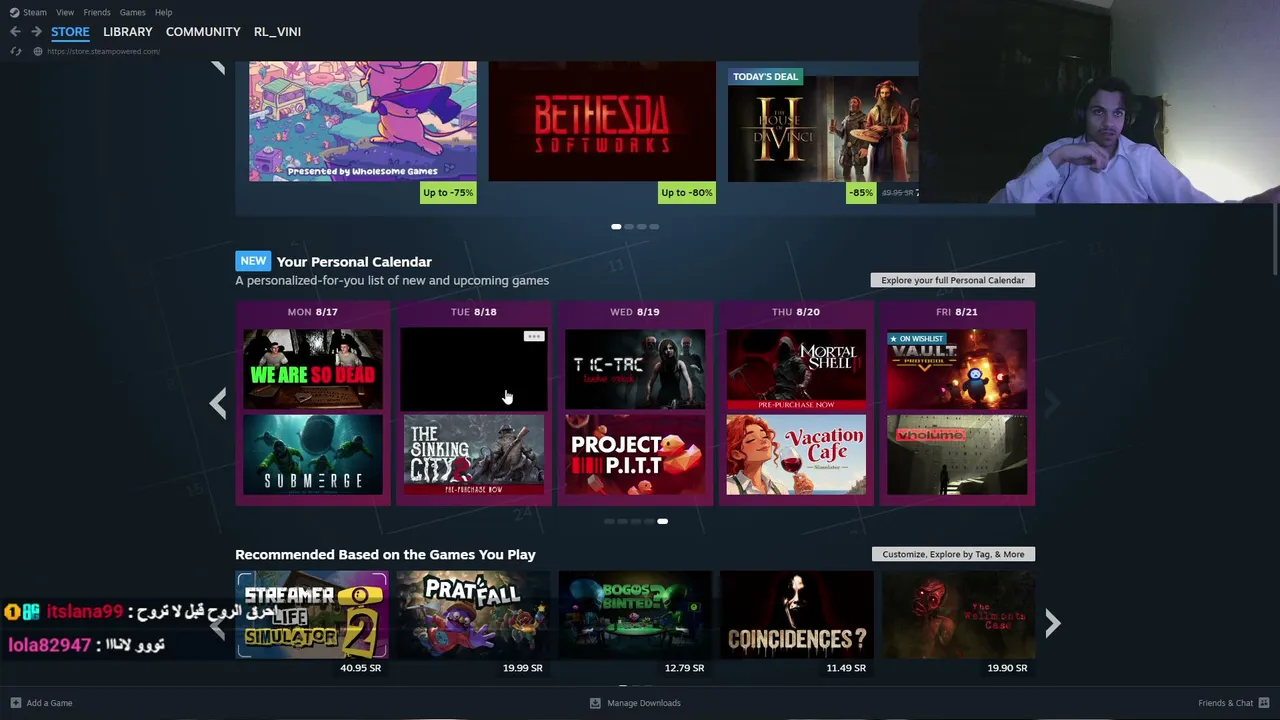Click the 11.49 SR price under Coincidences?
Viewport: 1280px width, 720px height.
pos(846,668)
